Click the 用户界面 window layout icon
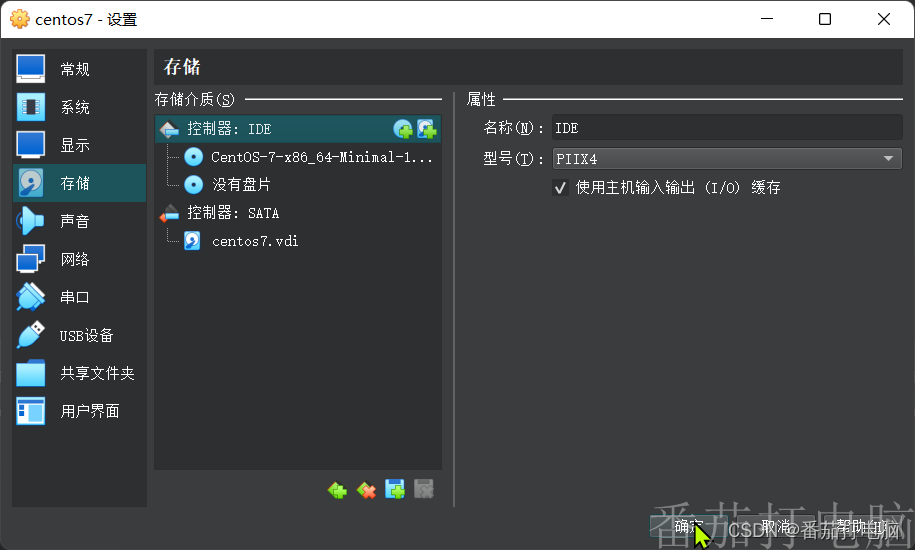Image resolution: width=915 pixels, height=550 pixels. click(31, 411)
